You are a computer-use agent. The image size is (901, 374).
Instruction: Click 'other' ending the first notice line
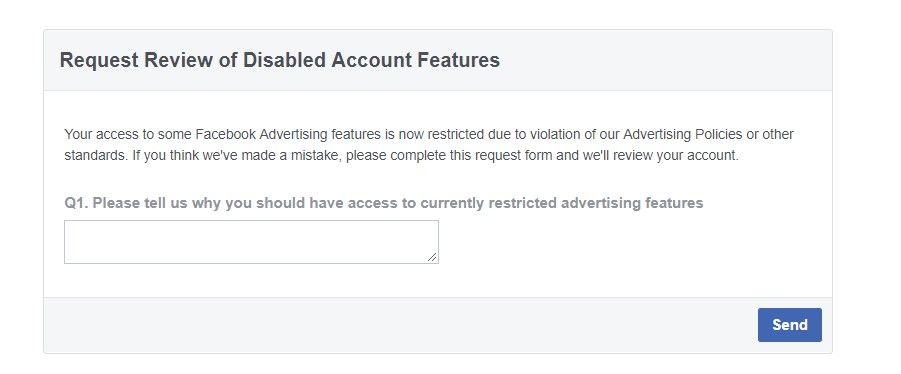pyautogui.click(x=778, y=134)
